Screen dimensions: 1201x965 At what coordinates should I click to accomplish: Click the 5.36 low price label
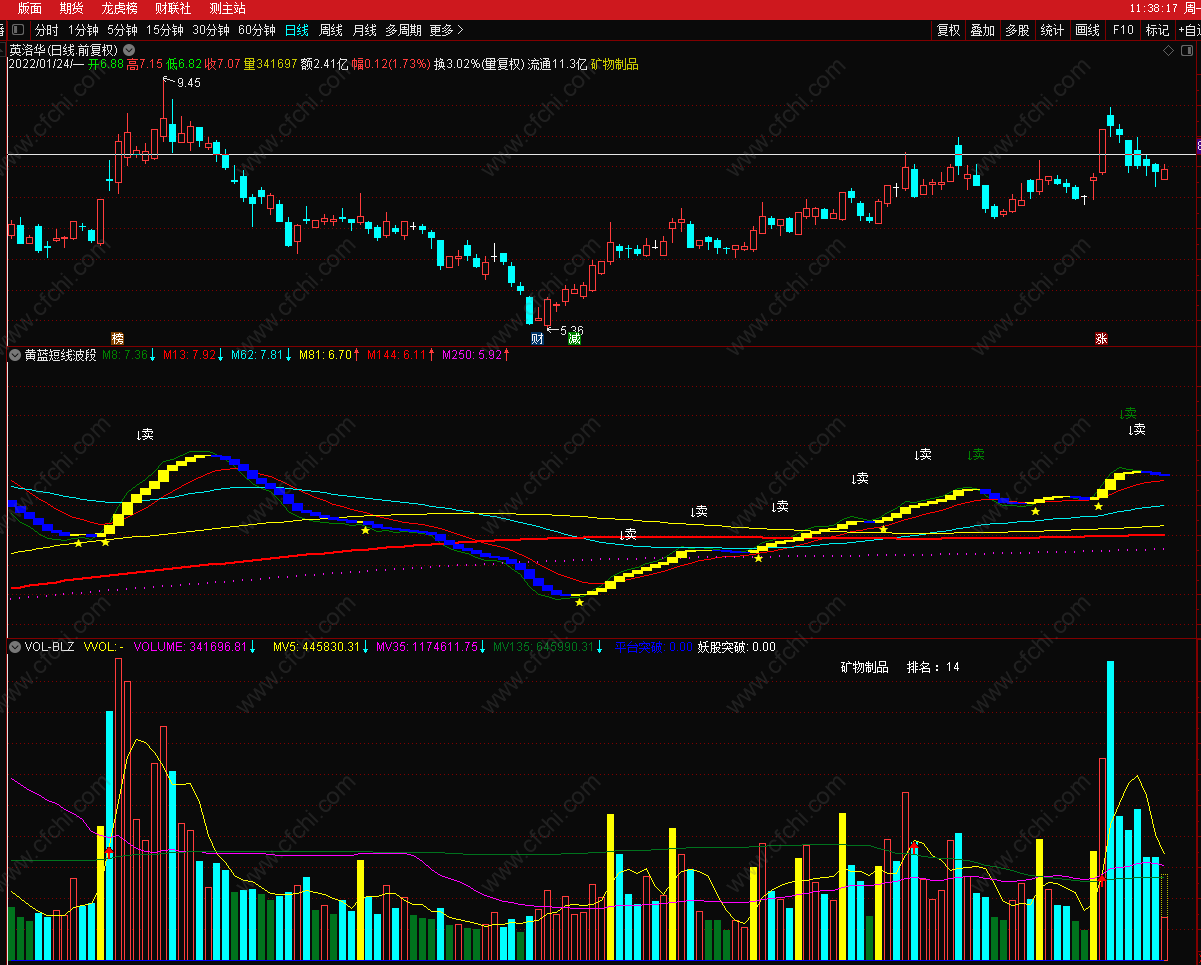click(571, 329)
